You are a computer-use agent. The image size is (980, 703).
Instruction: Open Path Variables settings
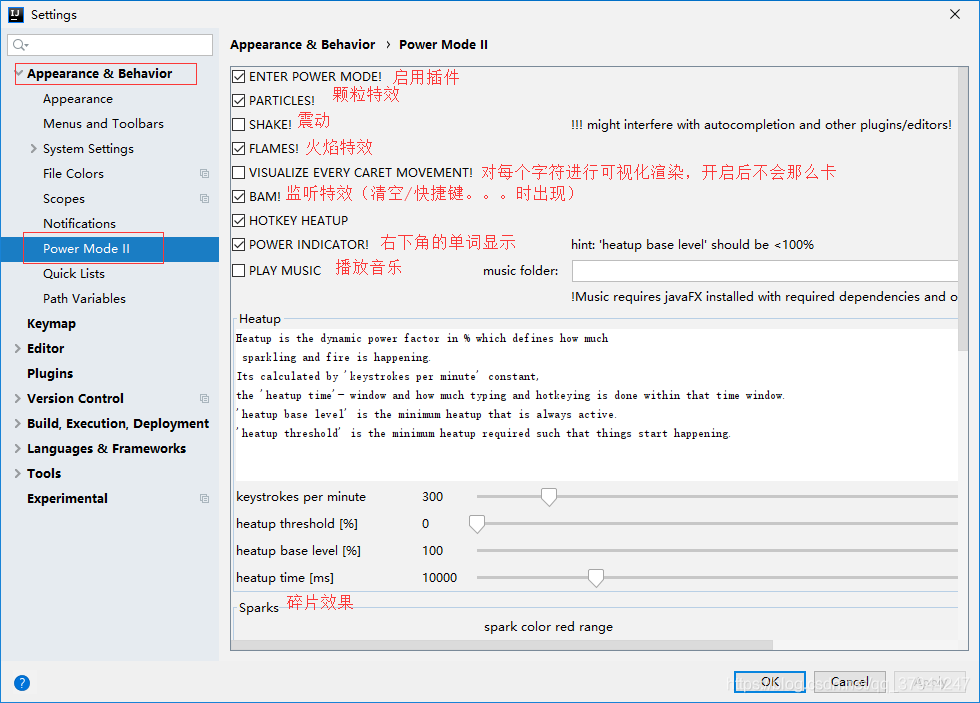click(84, 299)
